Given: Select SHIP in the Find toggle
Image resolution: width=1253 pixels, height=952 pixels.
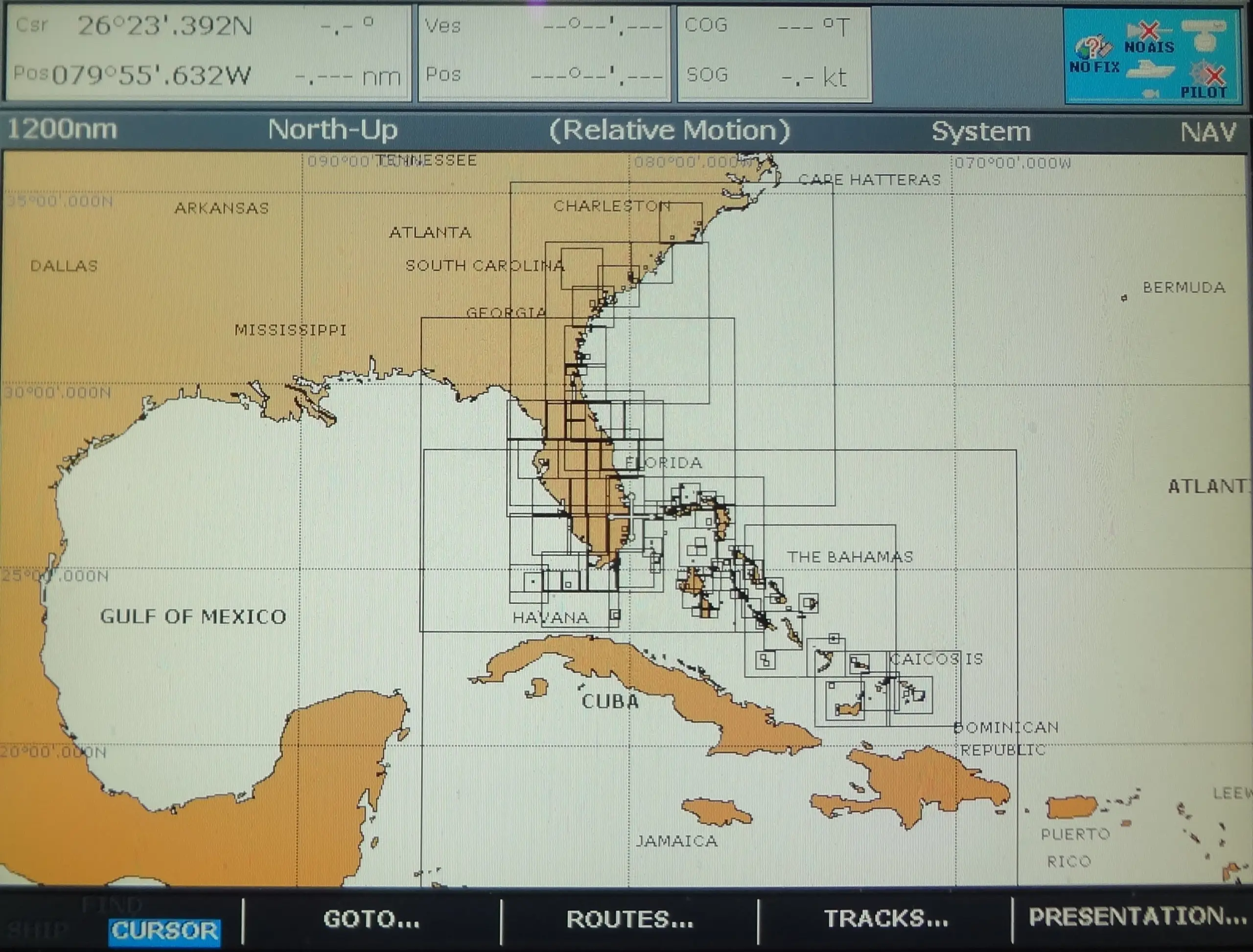Looking at the screenshot, I should coord(37,930).
